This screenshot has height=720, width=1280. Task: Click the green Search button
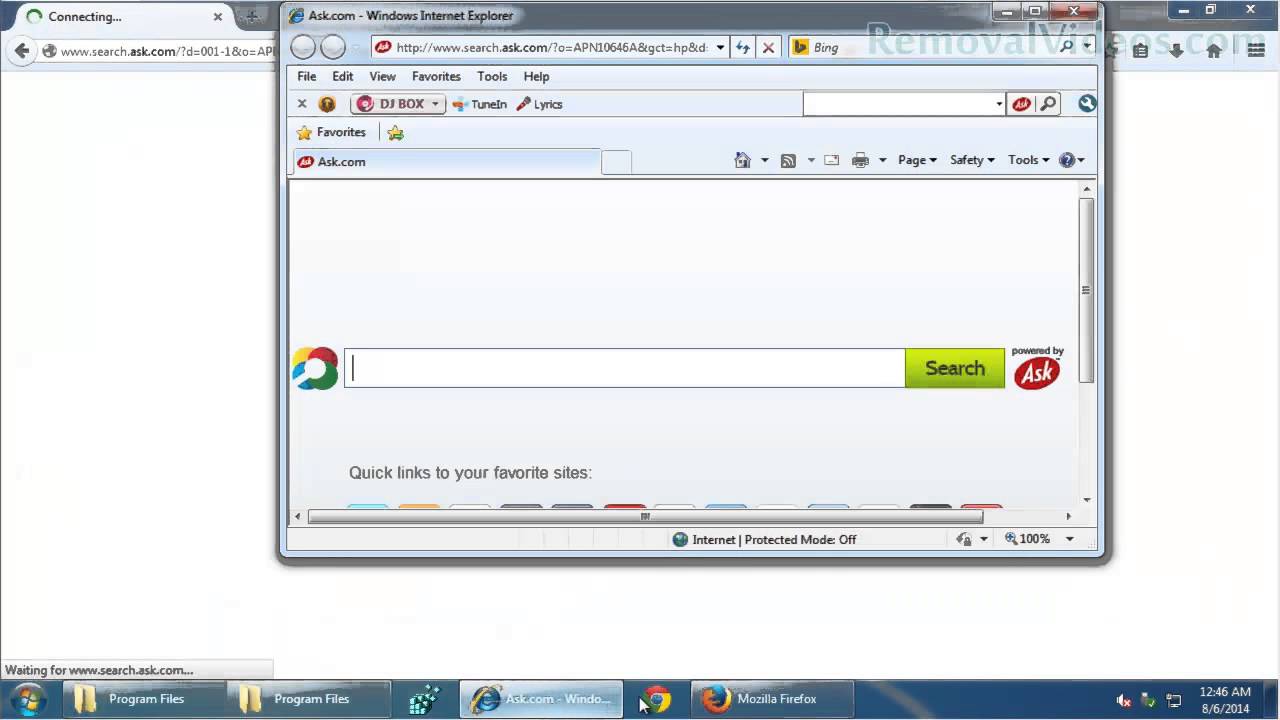point(955,368)
